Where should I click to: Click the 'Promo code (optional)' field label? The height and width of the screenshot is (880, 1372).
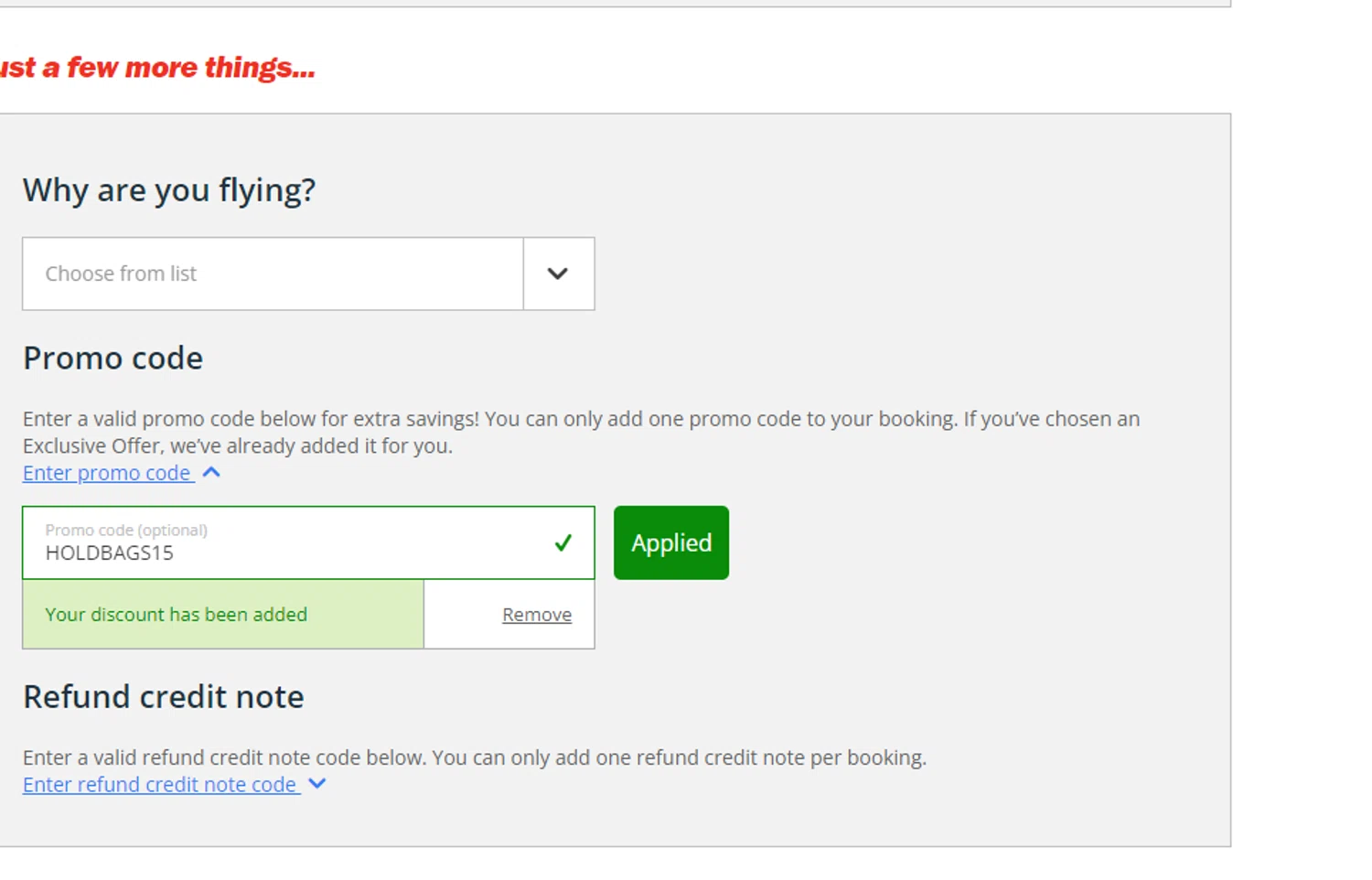(126, 530)
